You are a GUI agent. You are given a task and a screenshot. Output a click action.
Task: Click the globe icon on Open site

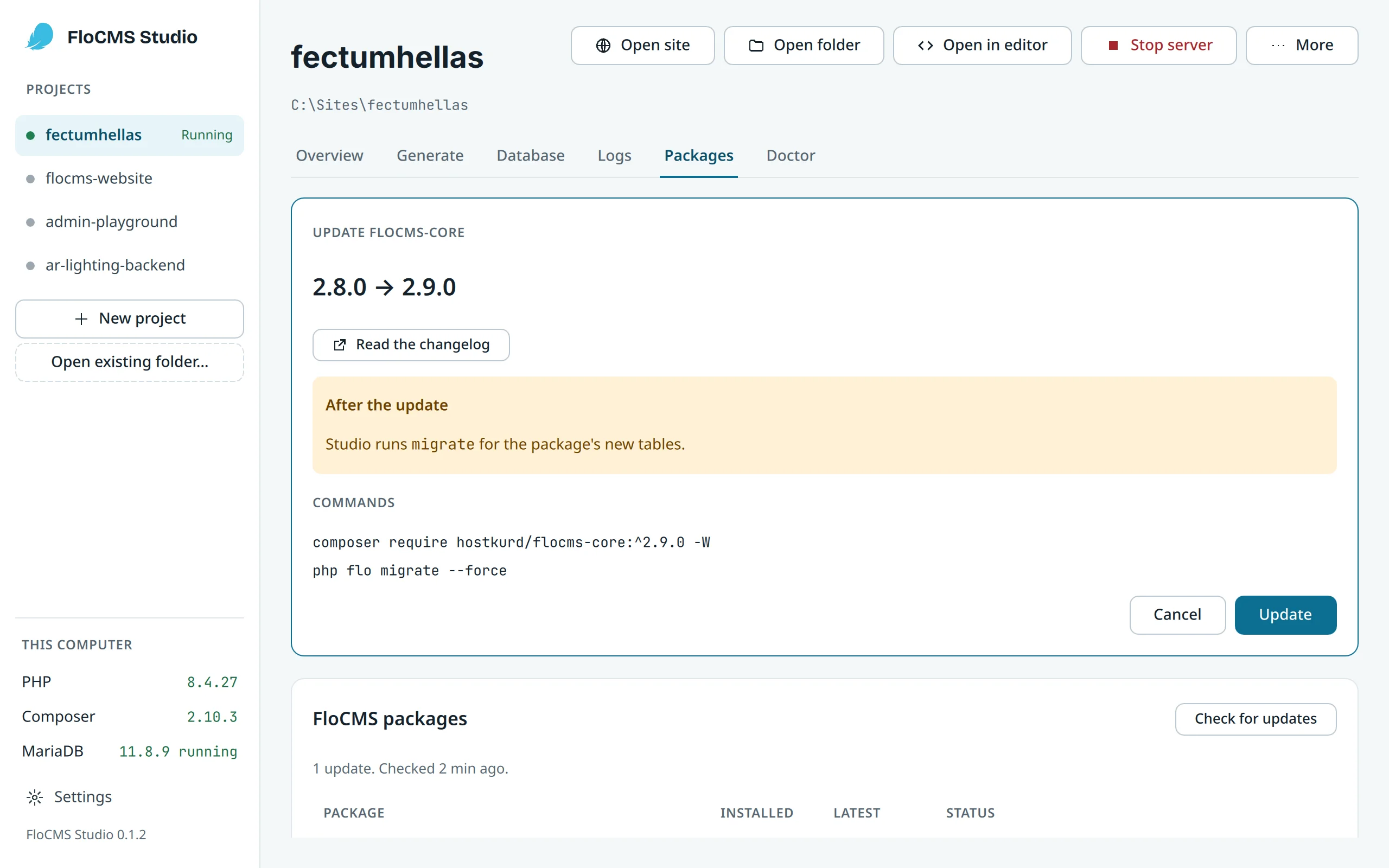pyautogui.click(x=603, y=46)
